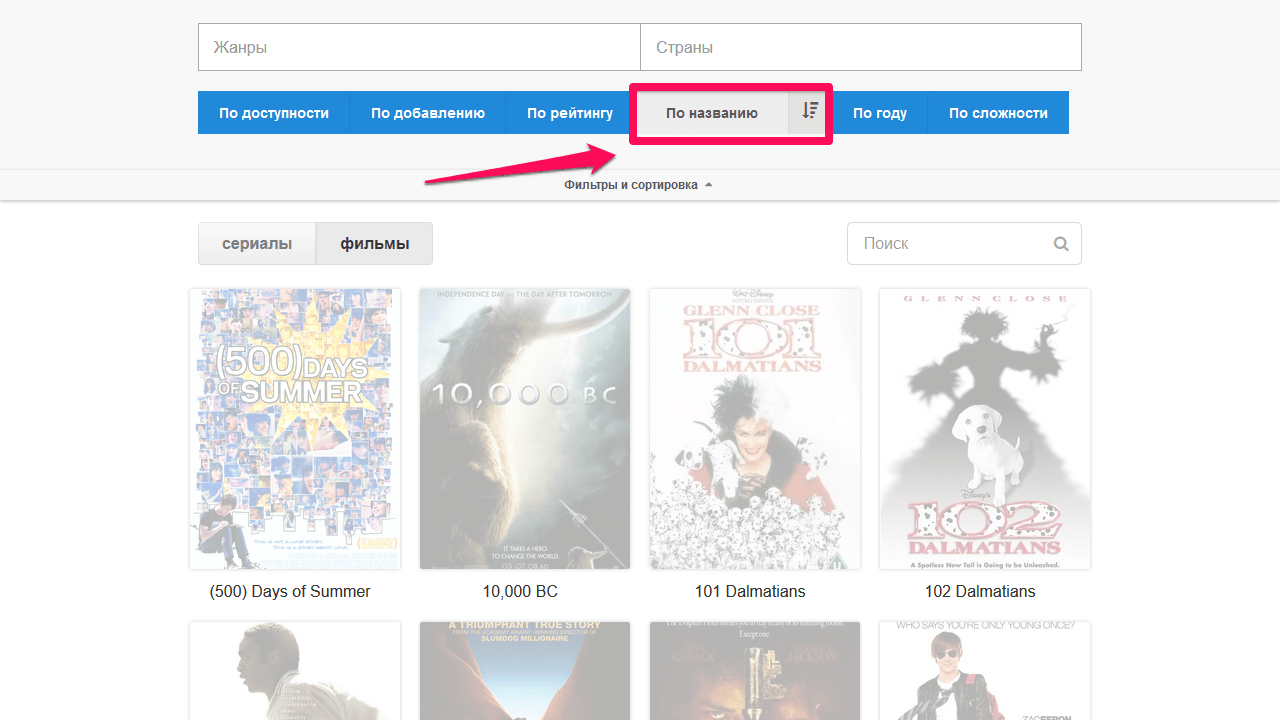Focus the Поиск search field
The width and height of the screenshot is (1280, 720).
point(964,243)
